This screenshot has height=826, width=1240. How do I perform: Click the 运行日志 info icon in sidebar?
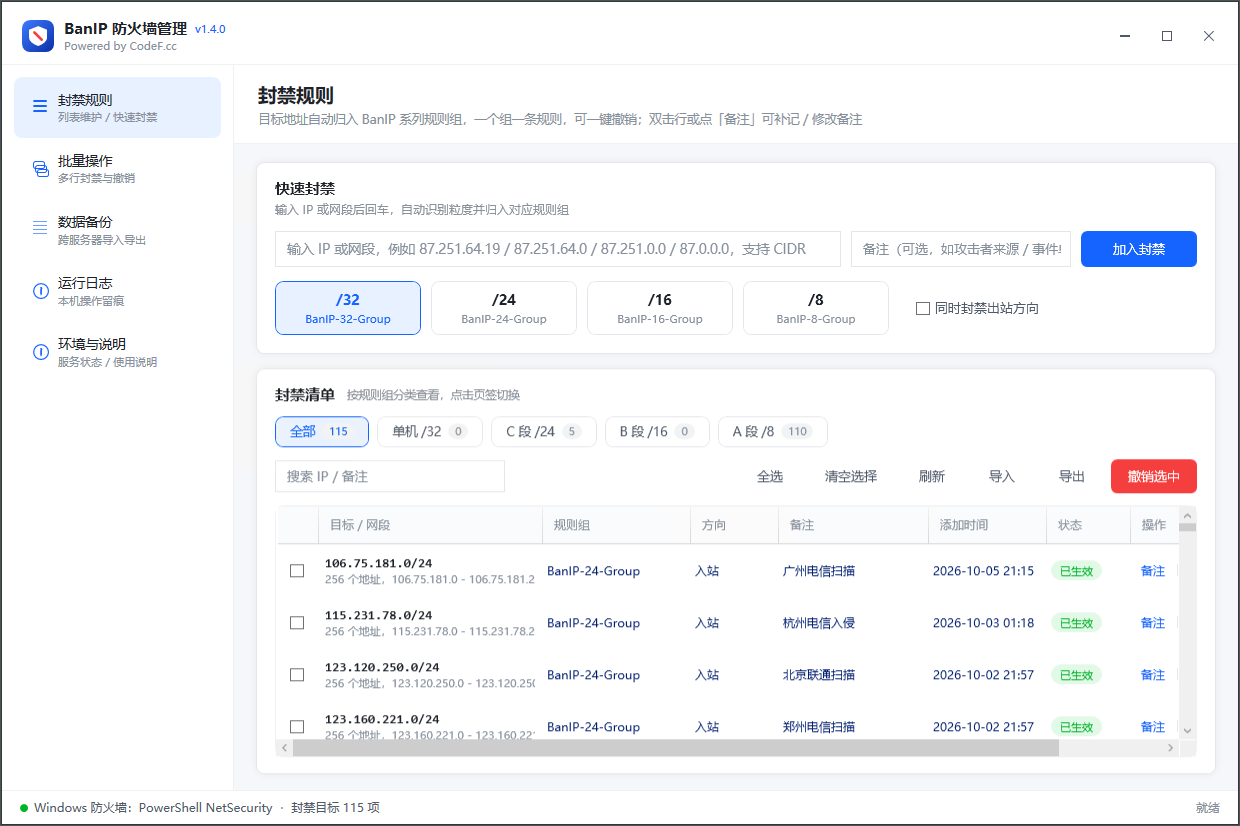click(40, 291)
